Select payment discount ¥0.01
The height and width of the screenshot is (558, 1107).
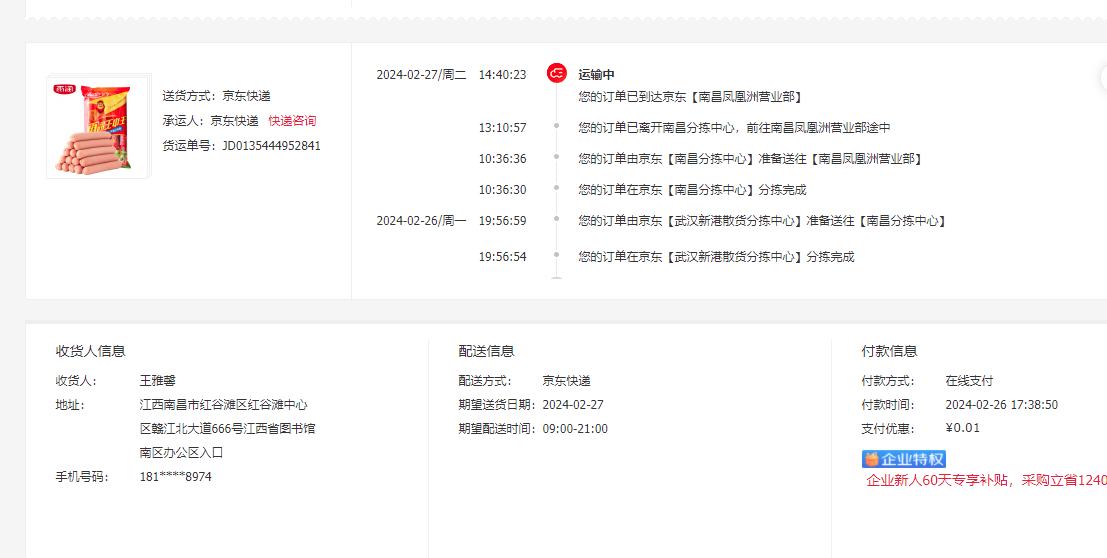963,428
